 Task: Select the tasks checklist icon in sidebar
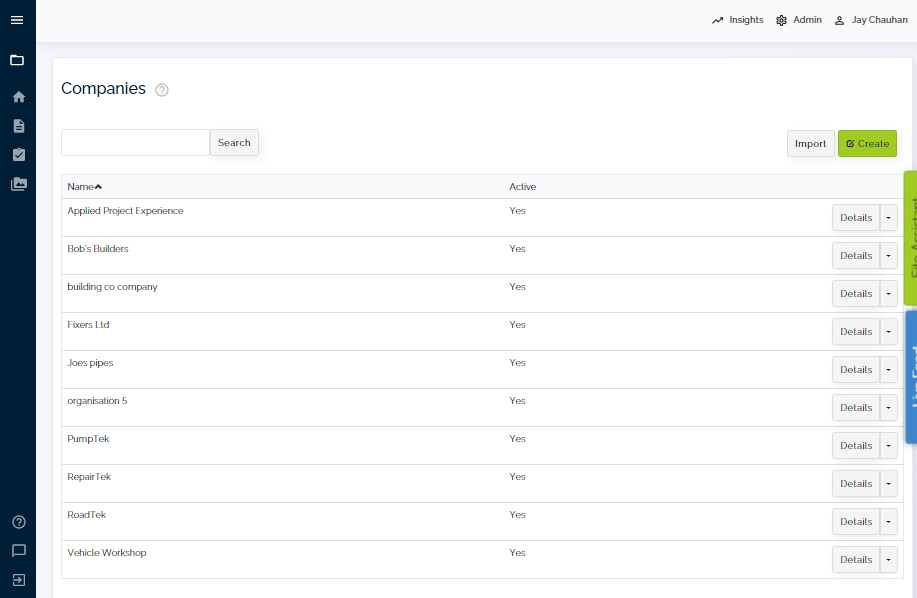pyautogui.click(x=17, y=154)
